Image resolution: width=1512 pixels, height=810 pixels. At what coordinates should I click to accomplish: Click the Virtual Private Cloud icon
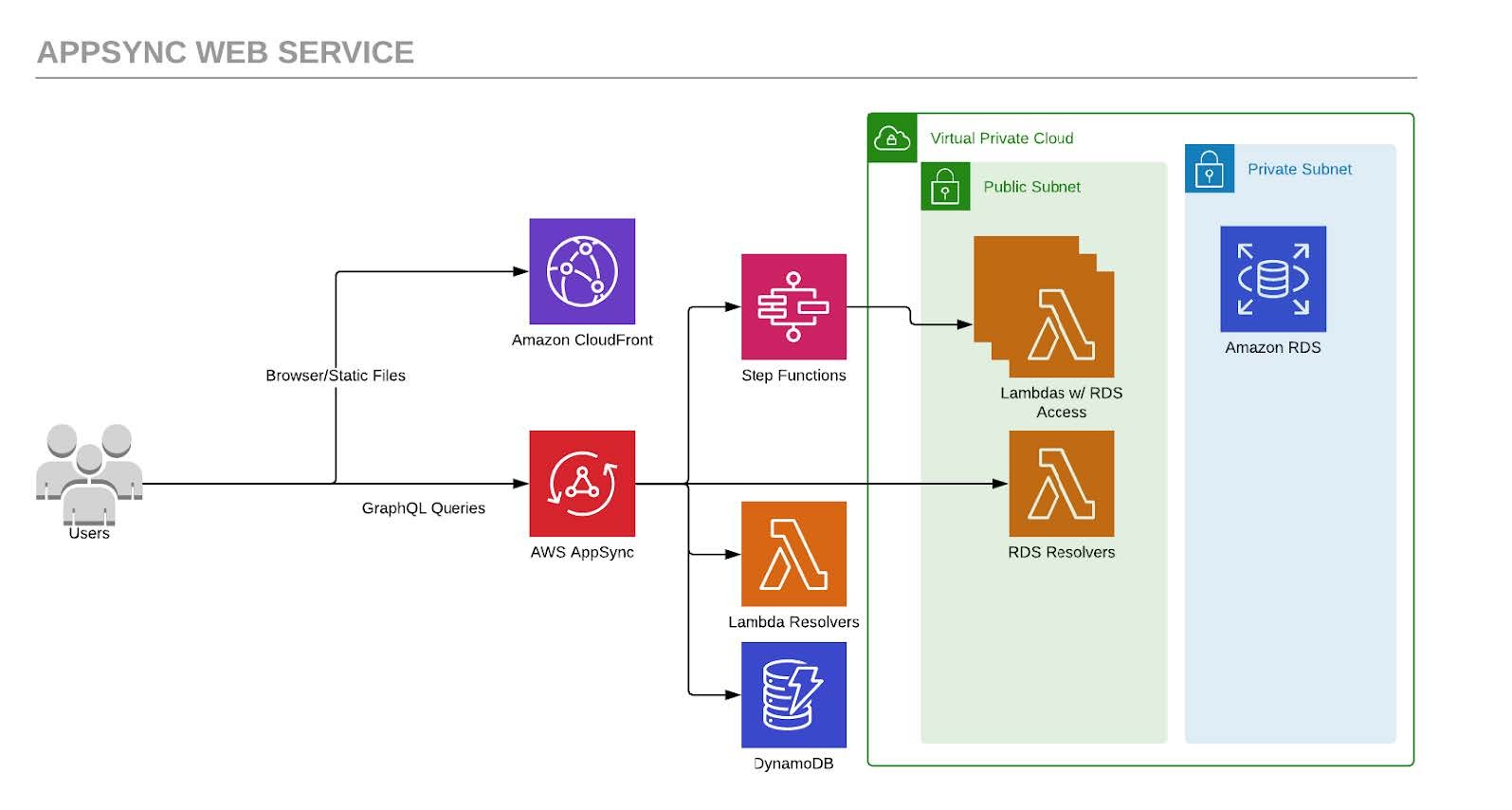coord(892,138)
